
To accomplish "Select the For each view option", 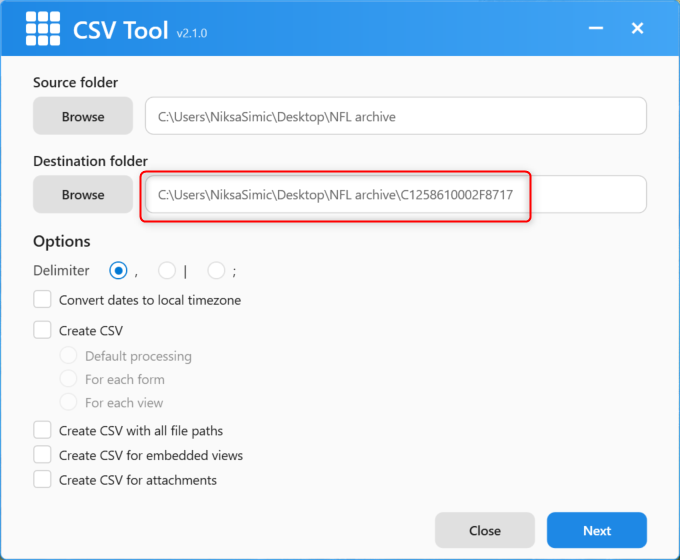I will pyautogui.click(x=69, y=402).
